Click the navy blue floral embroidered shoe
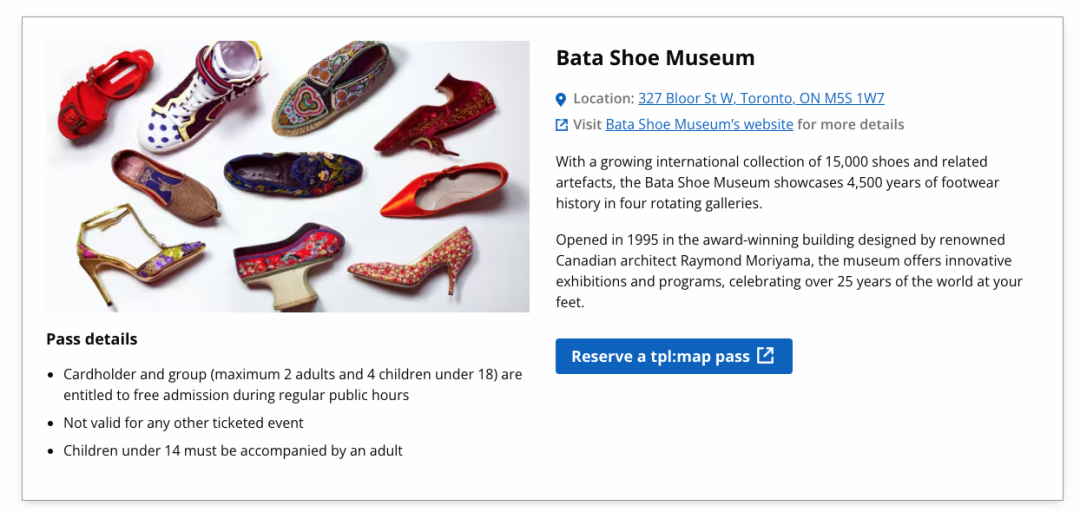1080x514 pixels. point(293,174)
